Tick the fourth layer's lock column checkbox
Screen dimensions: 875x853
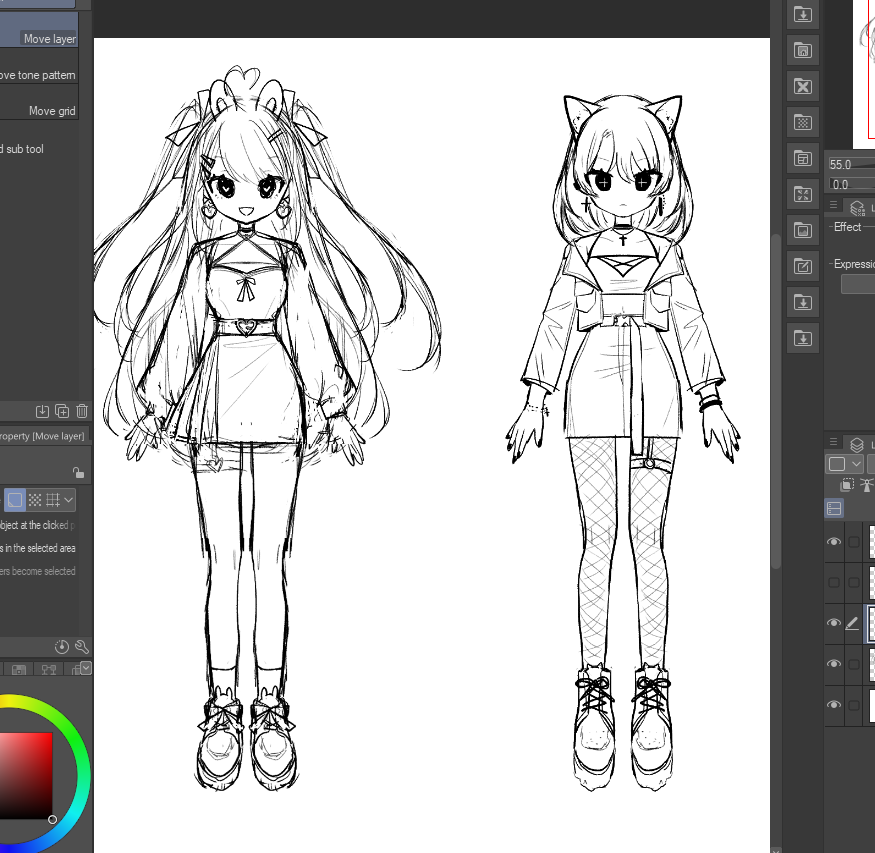pos(854,664)
